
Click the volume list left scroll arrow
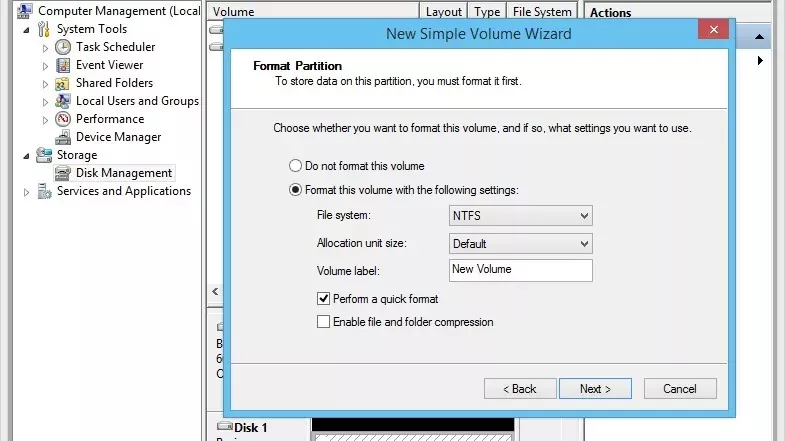pyautogui.click(x=215, y=291)
